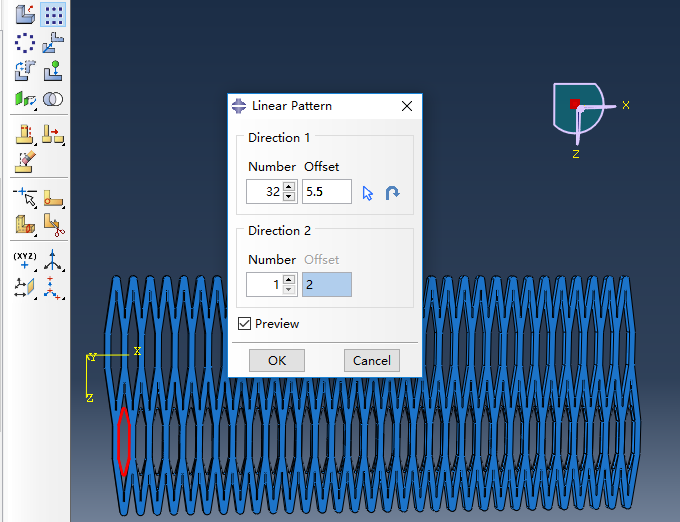Increase the Direction 1 Number spinner

coord(289,186)
